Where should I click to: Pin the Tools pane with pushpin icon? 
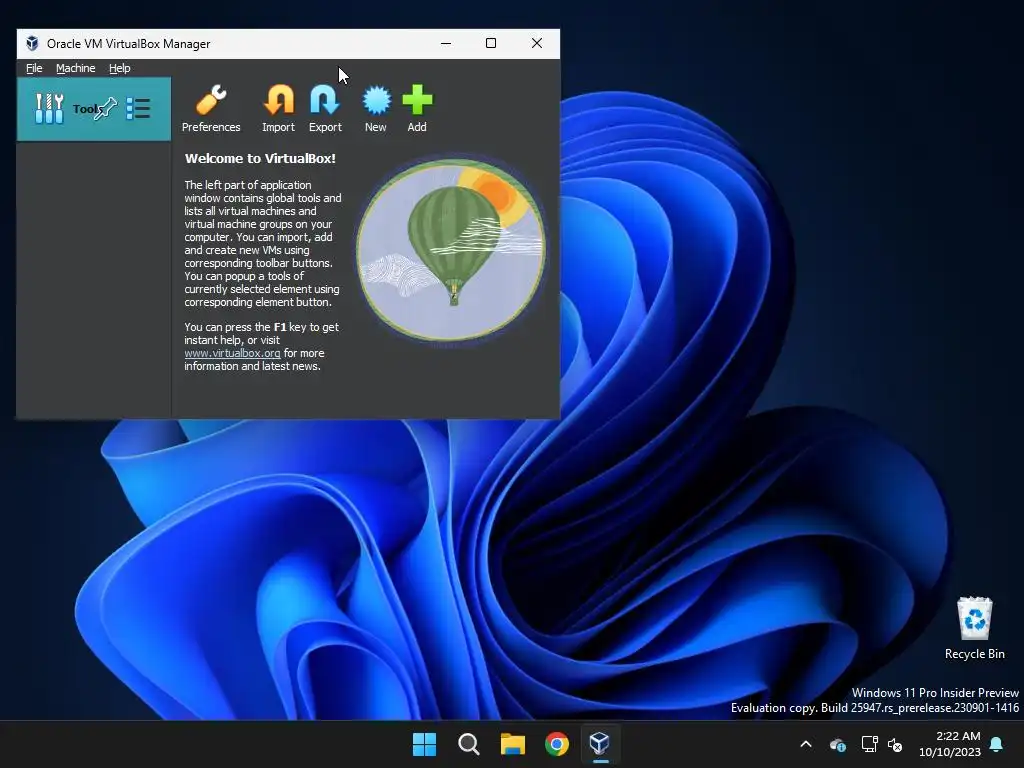click(105, 108)
